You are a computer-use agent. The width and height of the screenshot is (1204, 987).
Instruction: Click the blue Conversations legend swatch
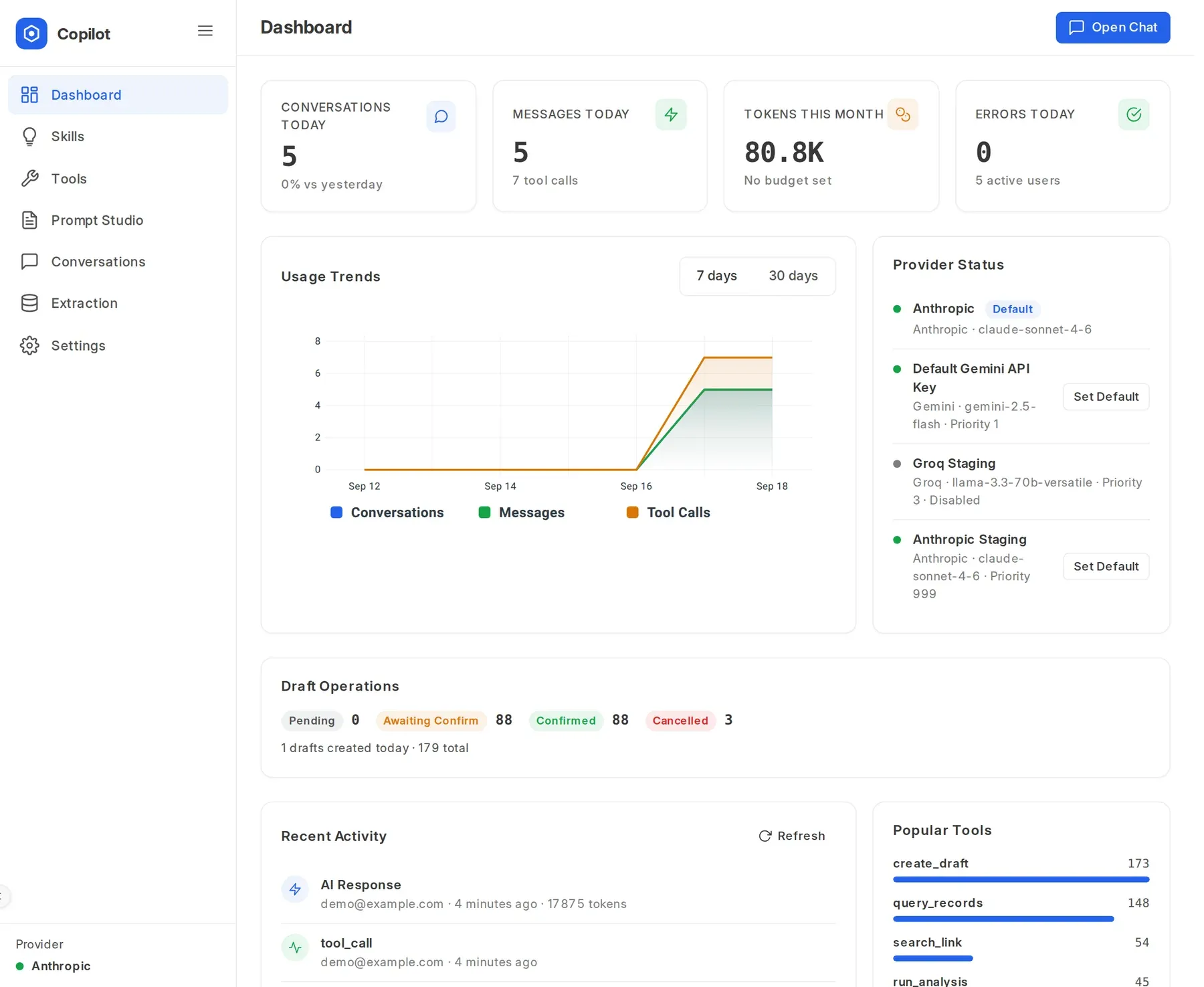tap(336, 513)
